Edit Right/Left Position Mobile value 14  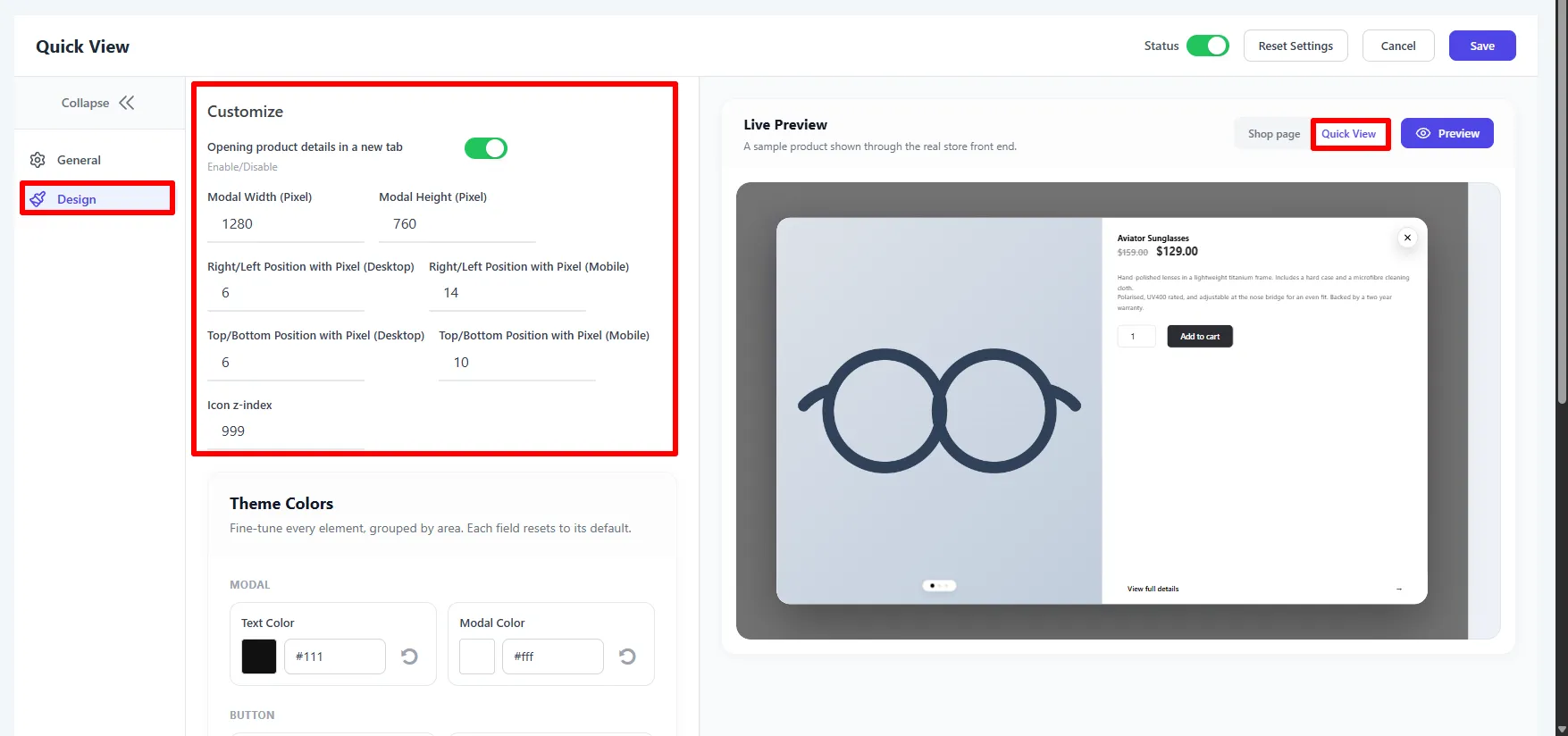507,293
